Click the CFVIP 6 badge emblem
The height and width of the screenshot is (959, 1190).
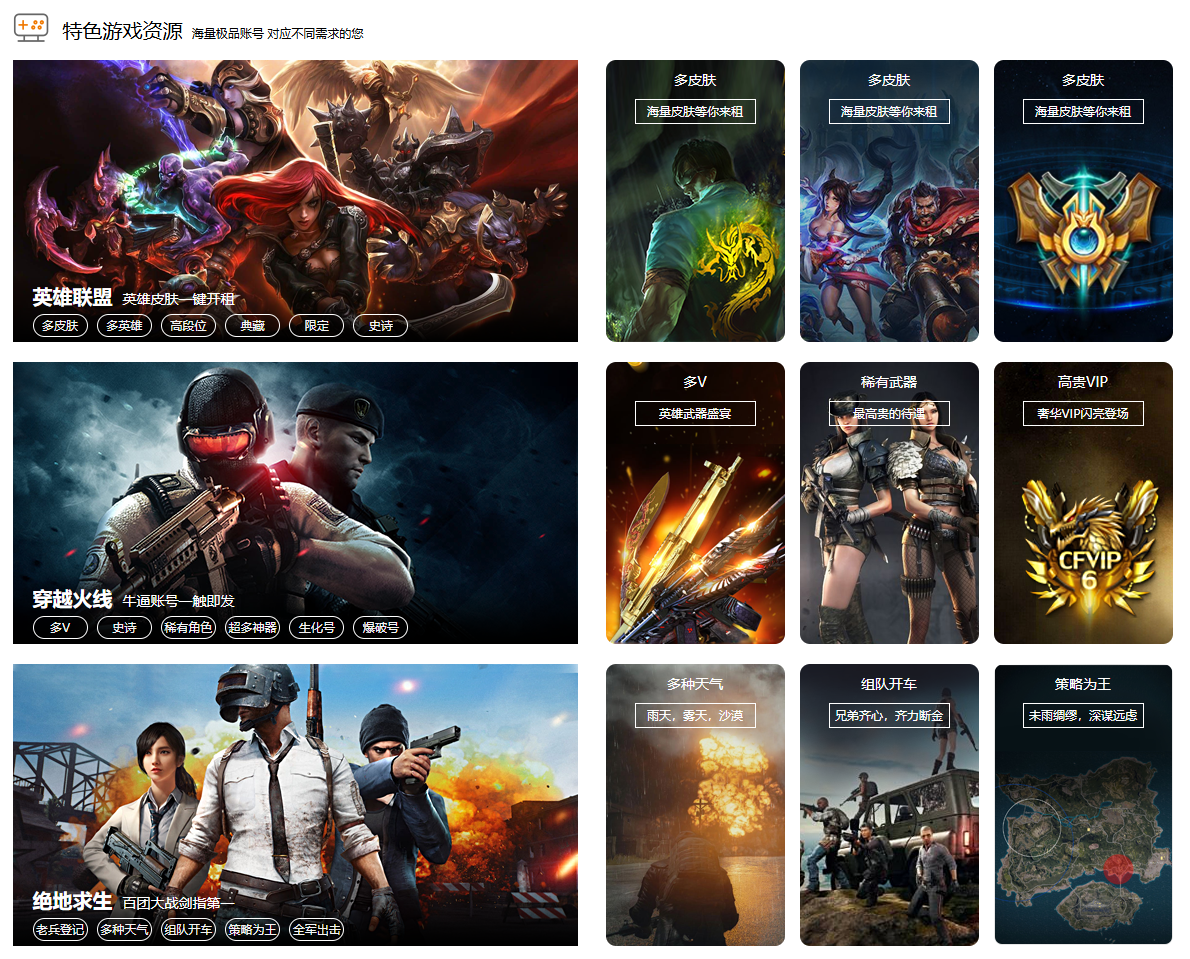tap(1090, 548)
